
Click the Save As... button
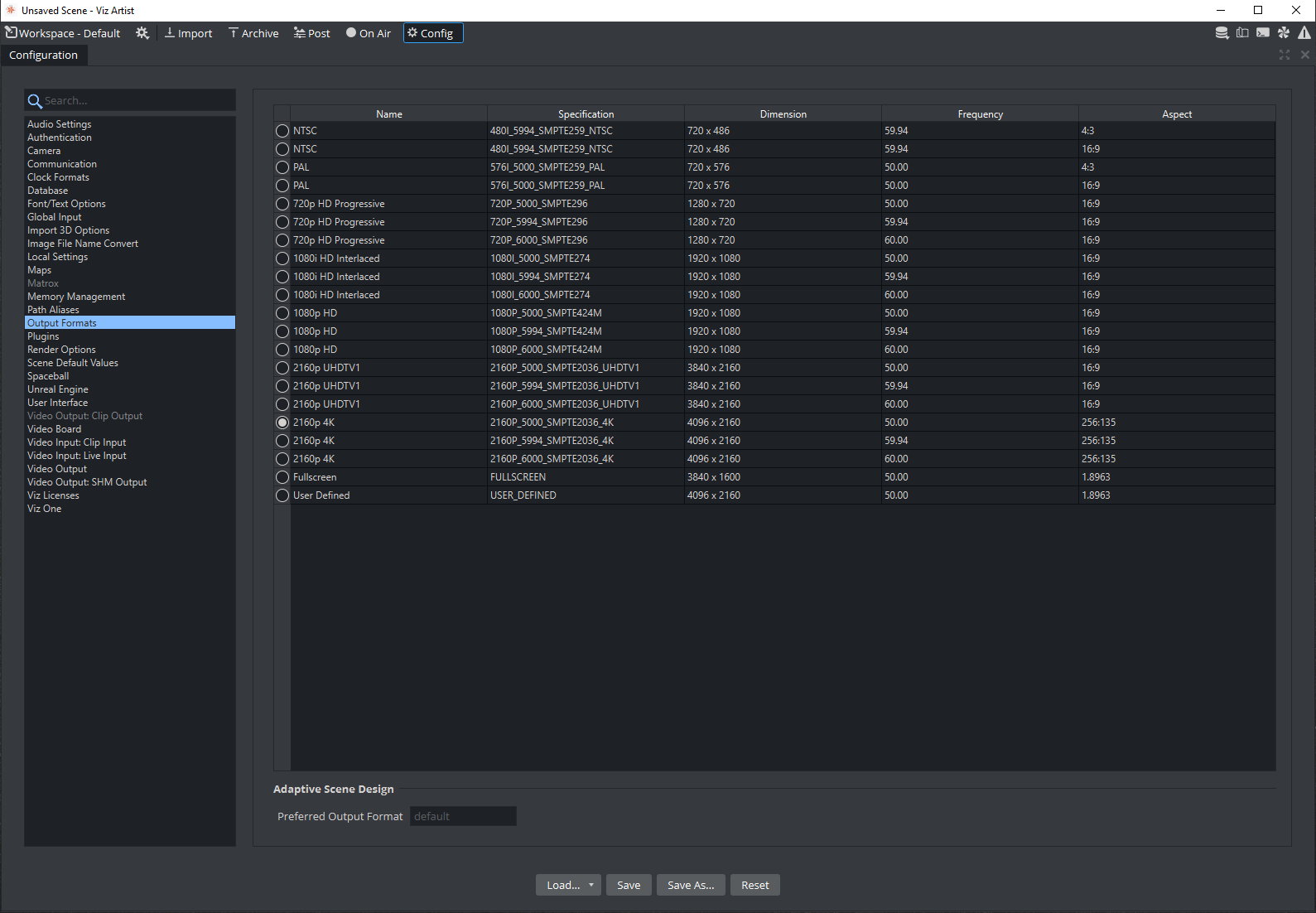point(691,885)
